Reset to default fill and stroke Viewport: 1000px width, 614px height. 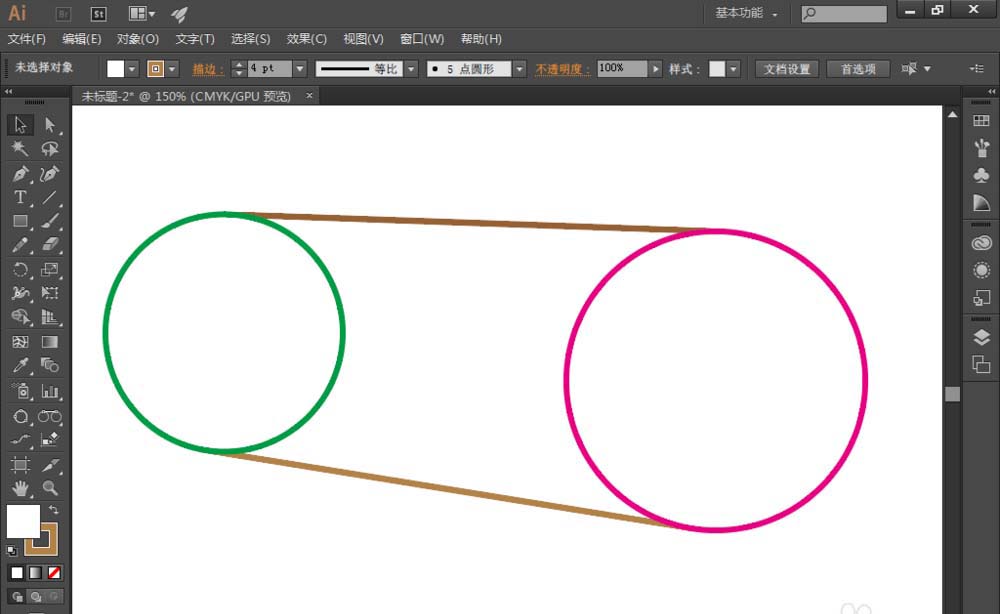click(11, 550)
